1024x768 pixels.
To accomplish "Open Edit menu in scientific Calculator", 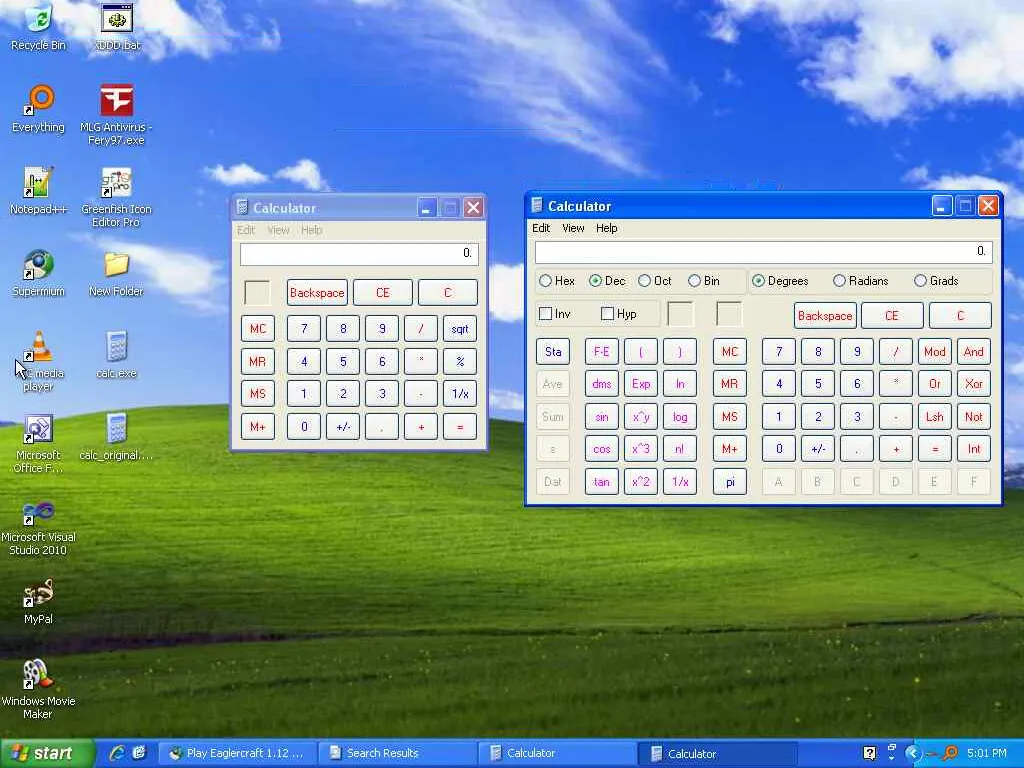I will 541,228.
